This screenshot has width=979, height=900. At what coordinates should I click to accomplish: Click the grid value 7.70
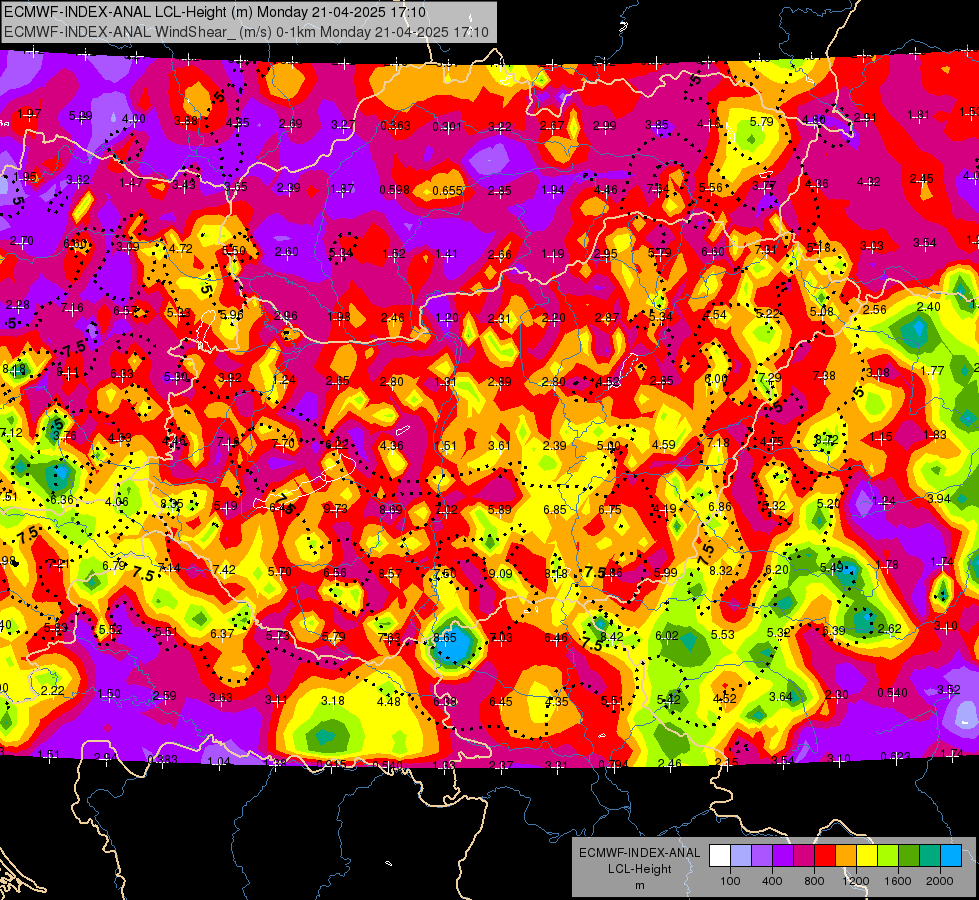[283, 444]
